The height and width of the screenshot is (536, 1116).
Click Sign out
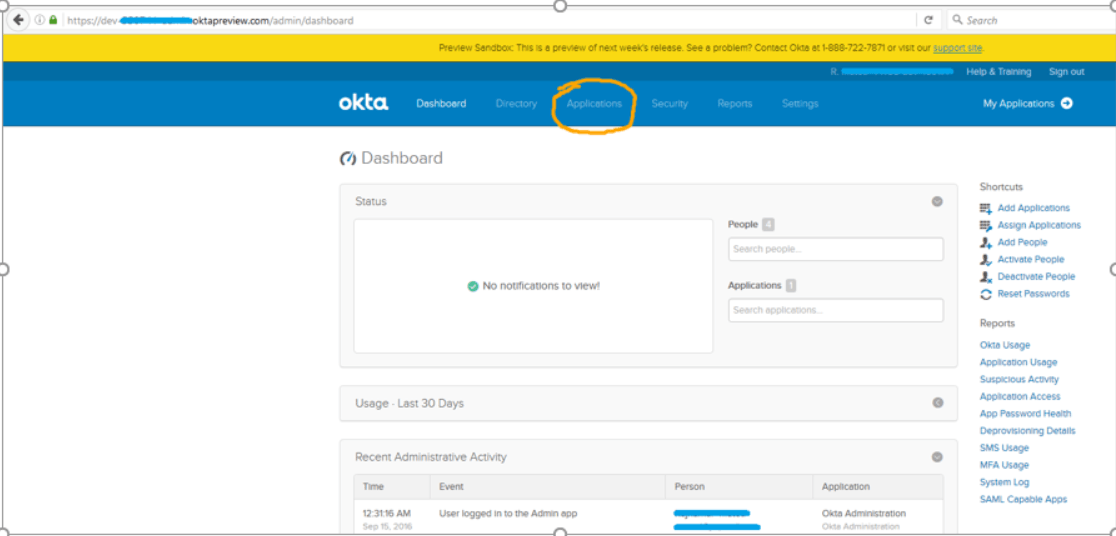[x=1066, y=72]
